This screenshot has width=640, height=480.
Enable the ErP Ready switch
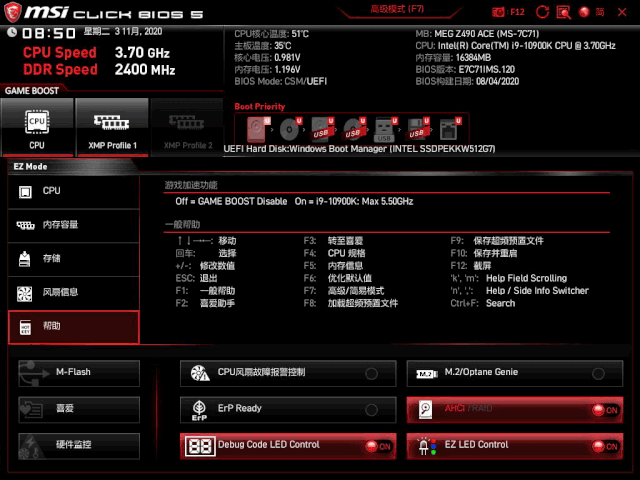pos(372,409)
